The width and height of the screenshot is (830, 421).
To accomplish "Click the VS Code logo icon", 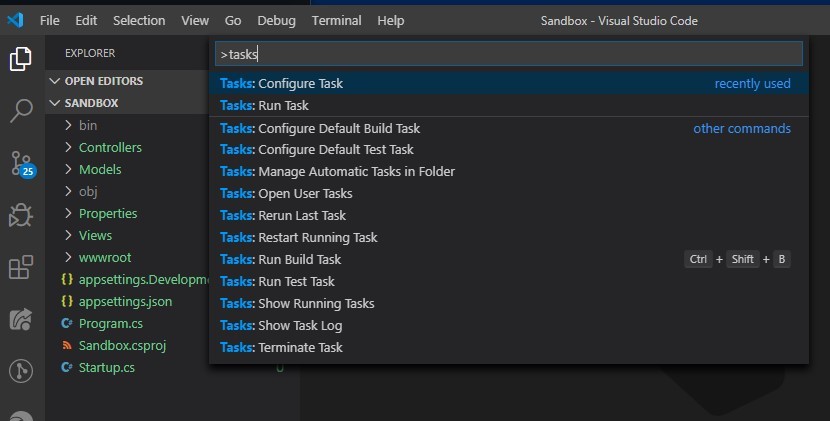I will click(15, 20).
